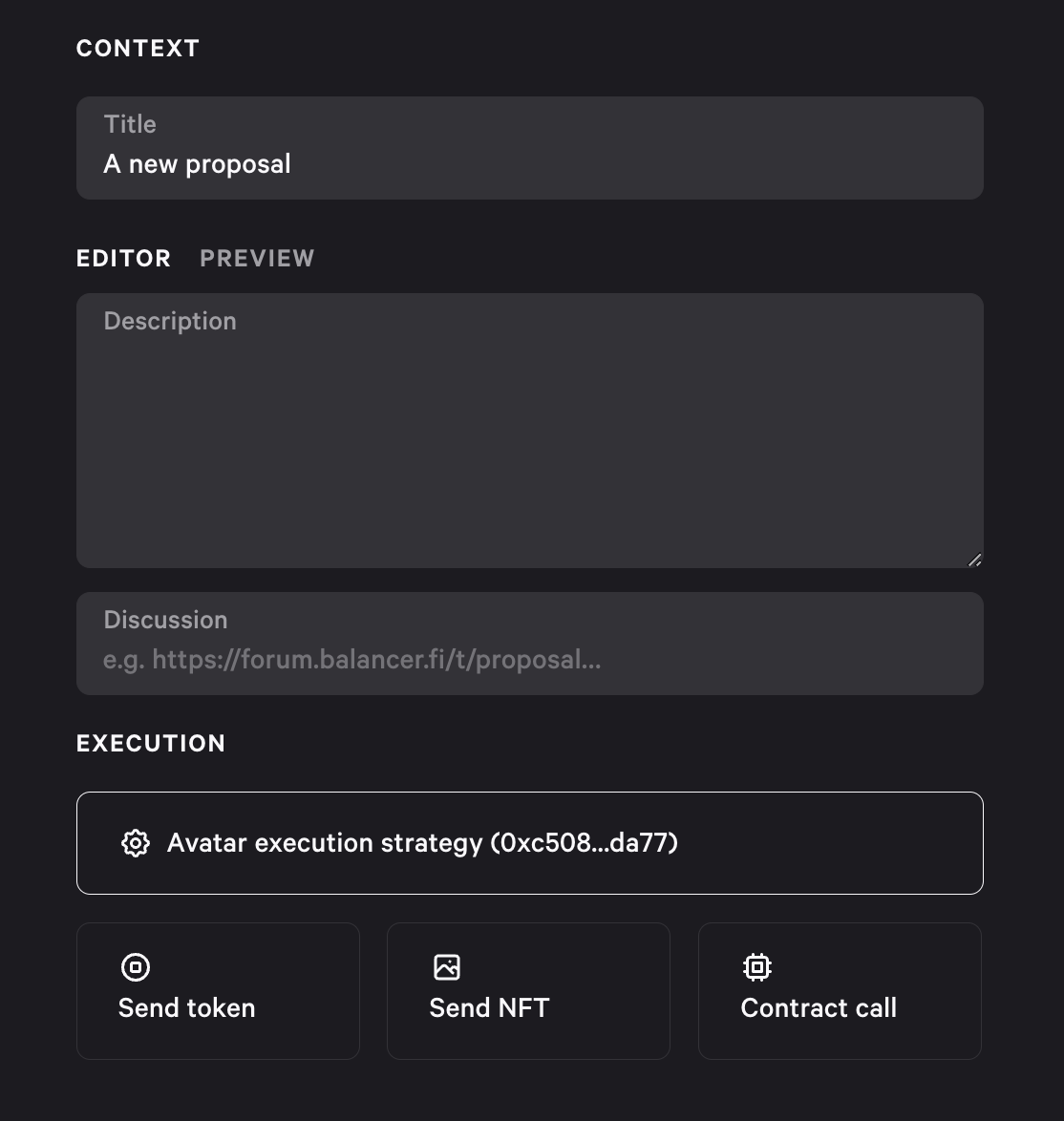Focus the Discussion URL input field
1064x1121 pixels.
coord(530,644)
